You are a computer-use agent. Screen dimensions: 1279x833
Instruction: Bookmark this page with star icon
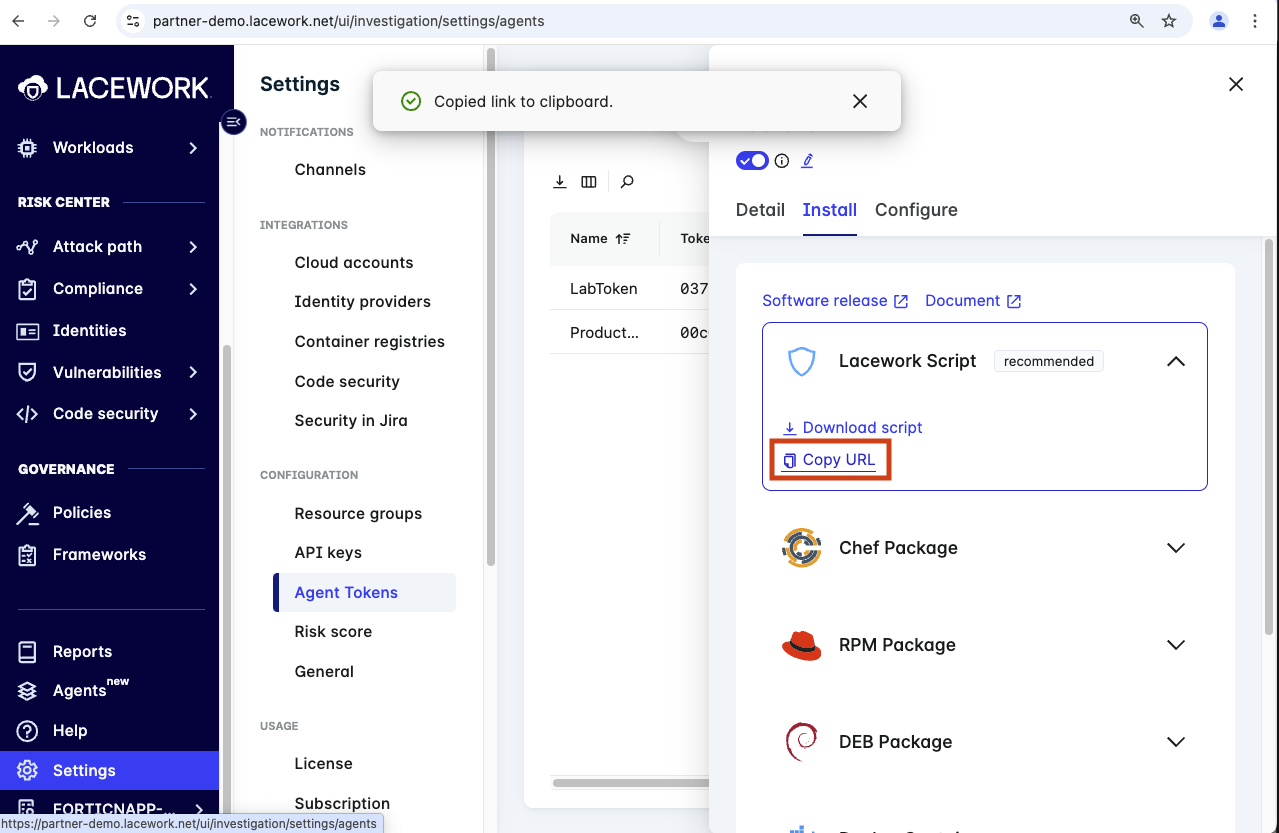1169,20
